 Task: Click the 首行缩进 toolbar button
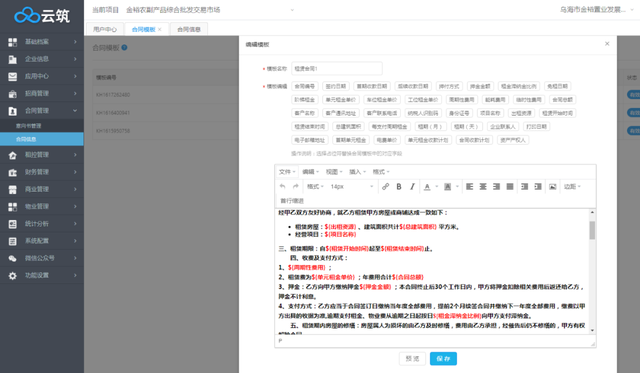coord(292,201)
